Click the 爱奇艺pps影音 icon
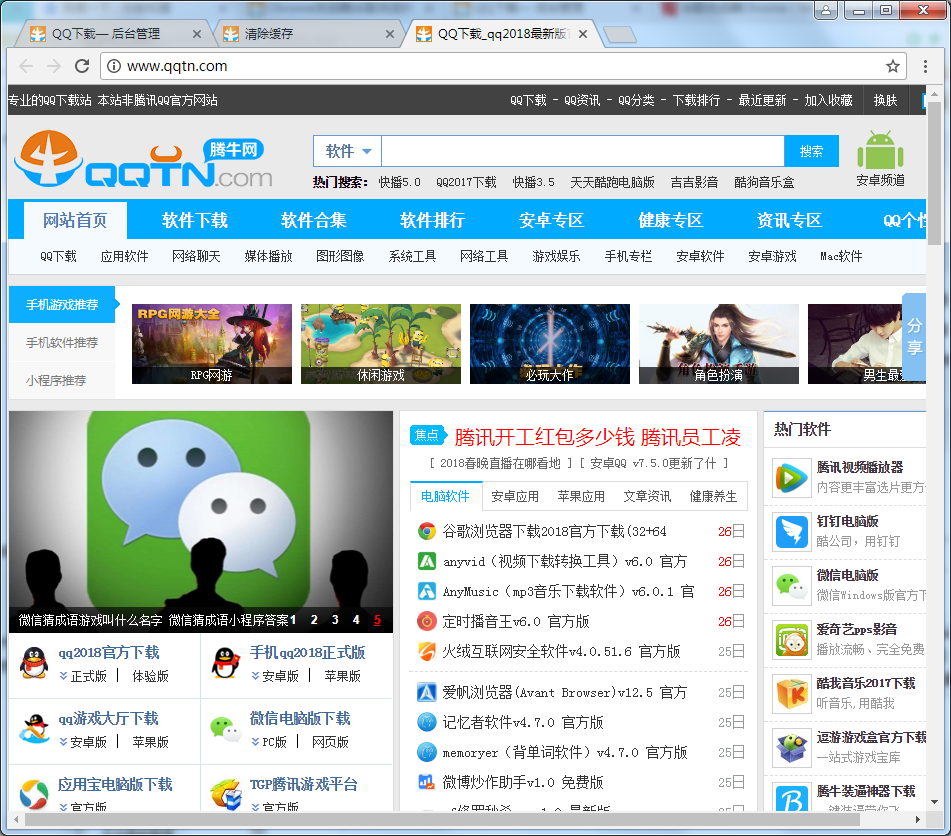This screenshot has width=951, height=836. click(791, 640)
